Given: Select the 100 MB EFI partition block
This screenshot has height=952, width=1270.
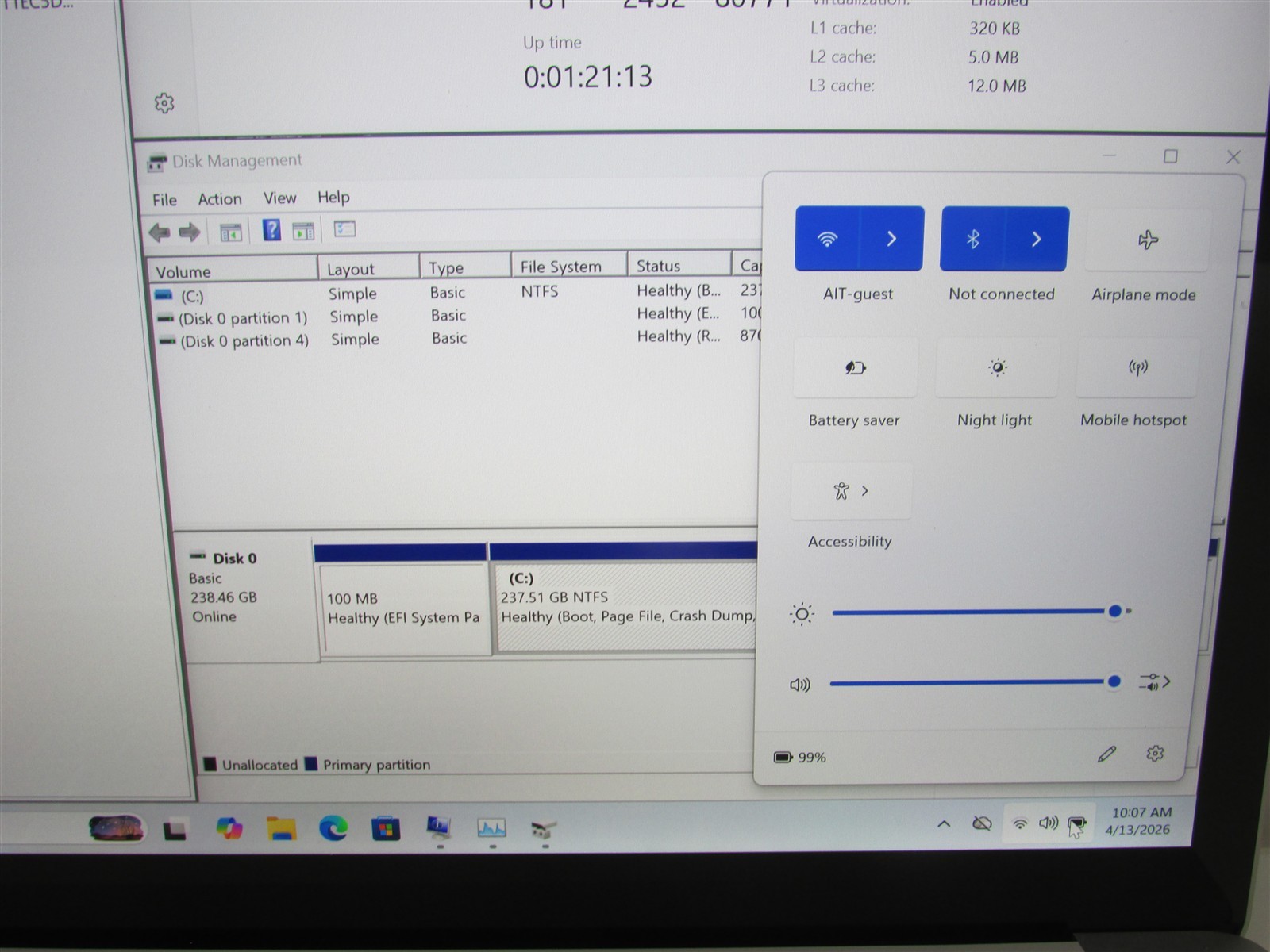Looking at the screenshot, I should pos(403,608).
